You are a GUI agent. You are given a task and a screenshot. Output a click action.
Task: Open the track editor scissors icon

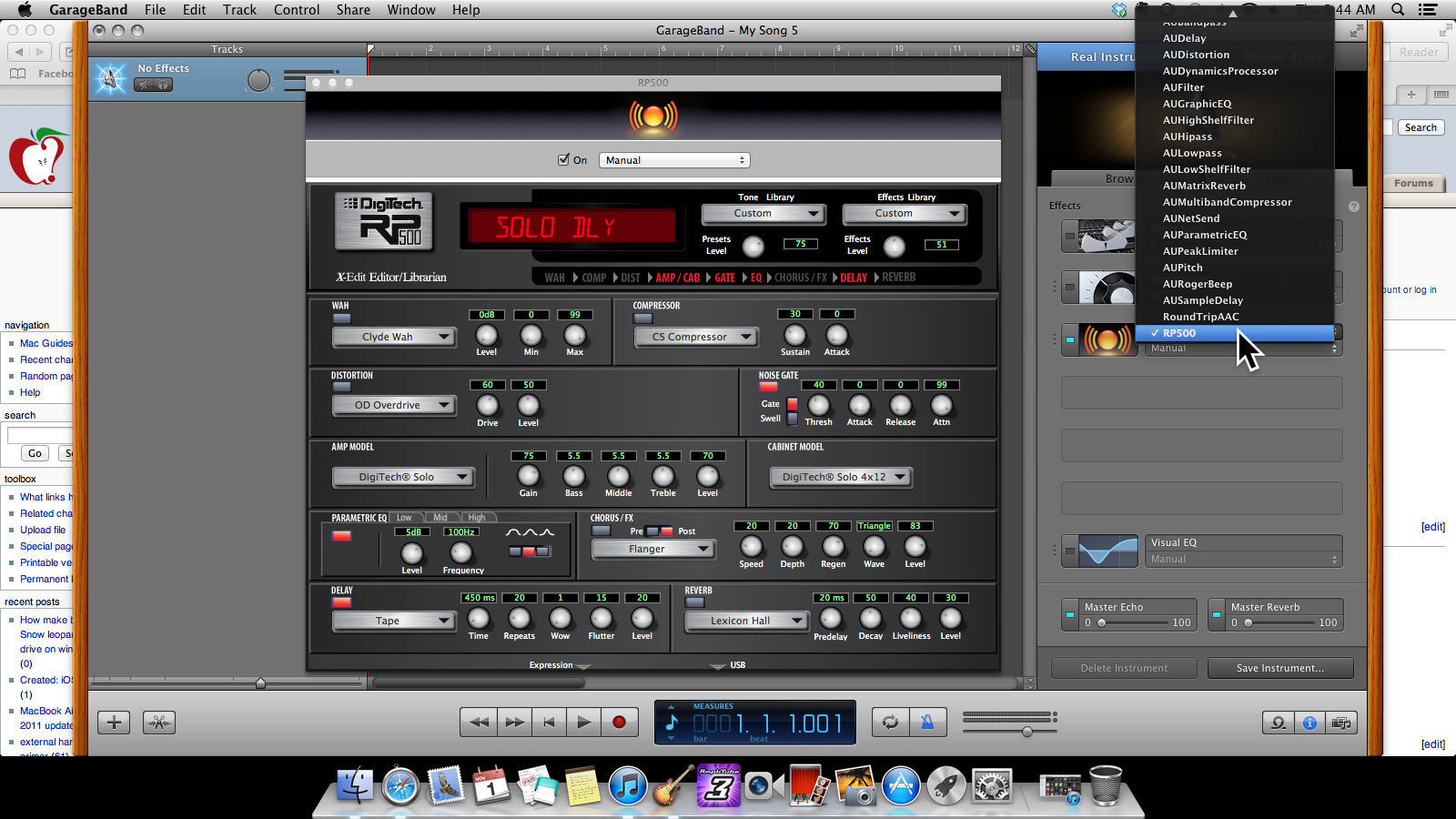159,723
